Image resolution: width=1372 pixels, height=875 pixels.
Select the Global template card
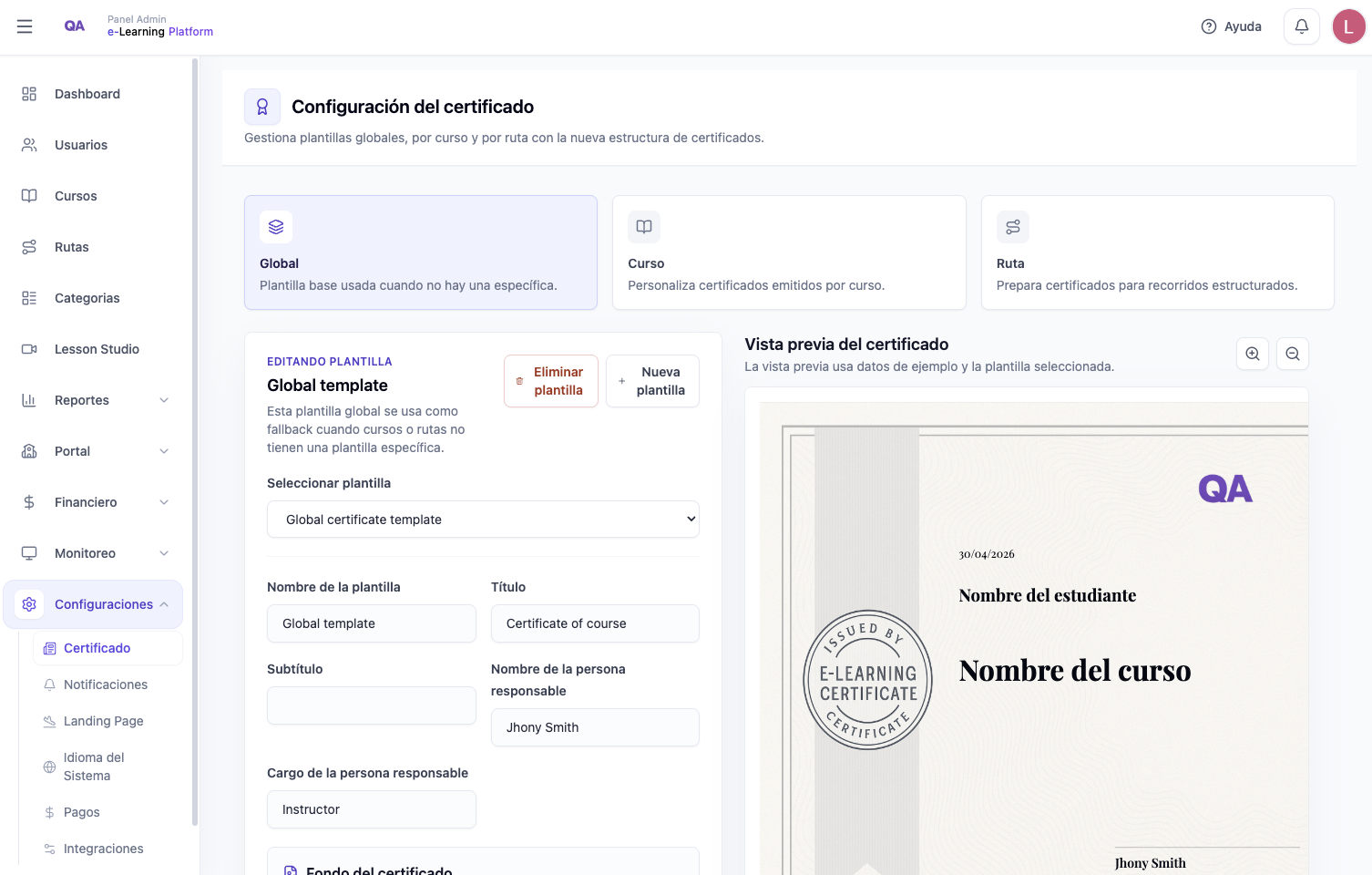click(421, 252)
